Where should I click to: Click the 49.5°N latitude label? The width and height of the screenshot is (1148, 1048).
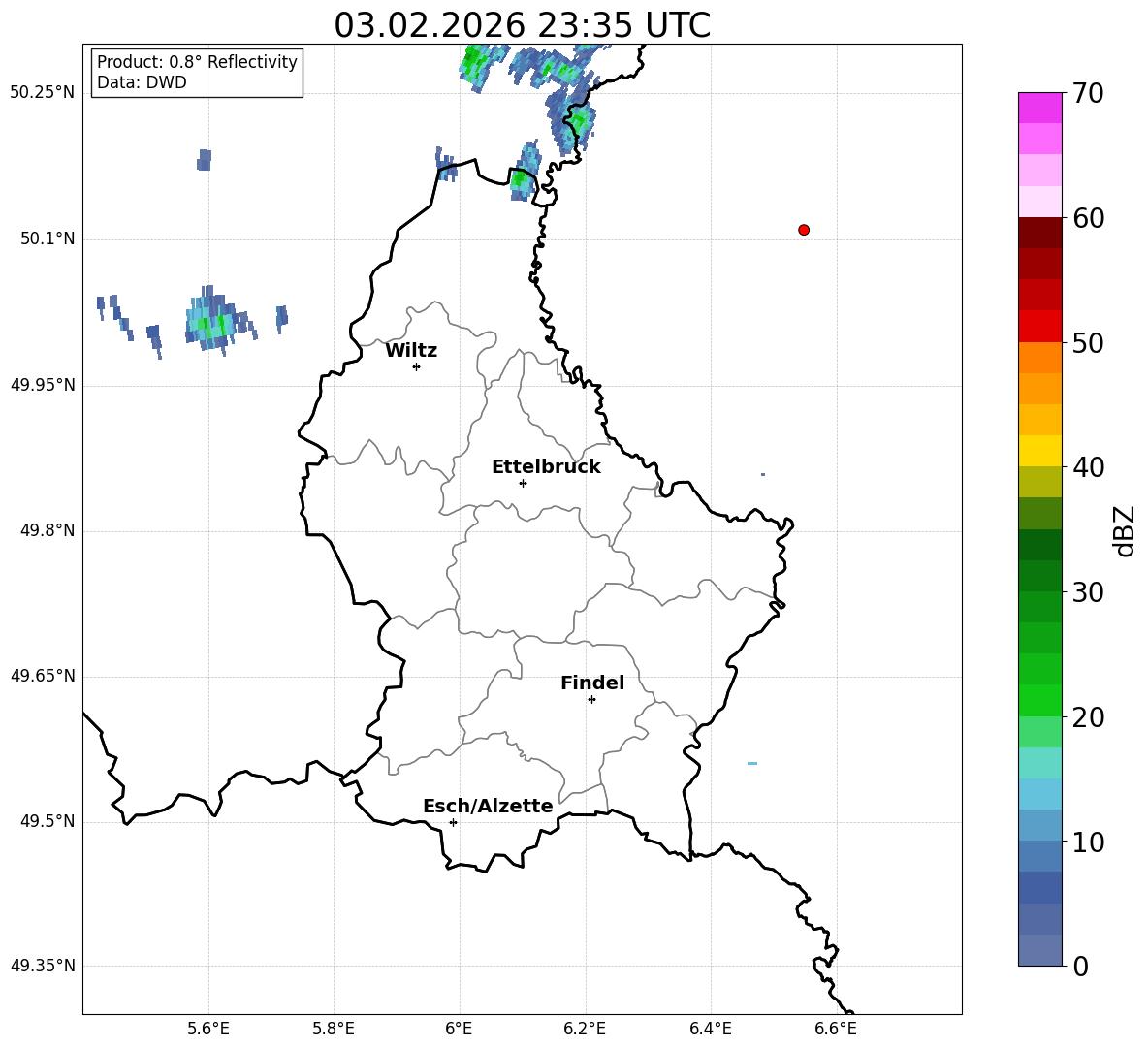point(48,821)
